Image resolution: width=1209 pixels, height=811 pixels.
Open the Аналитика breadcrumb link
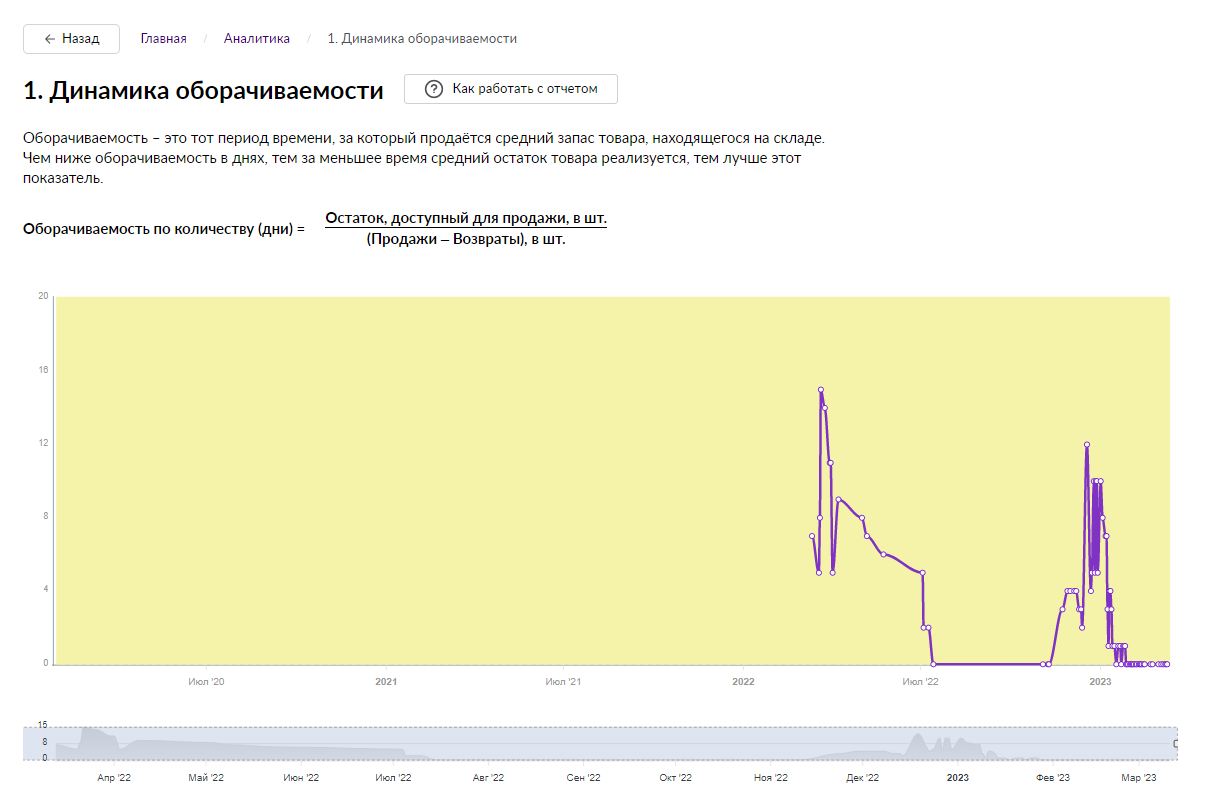pos(257,39)
